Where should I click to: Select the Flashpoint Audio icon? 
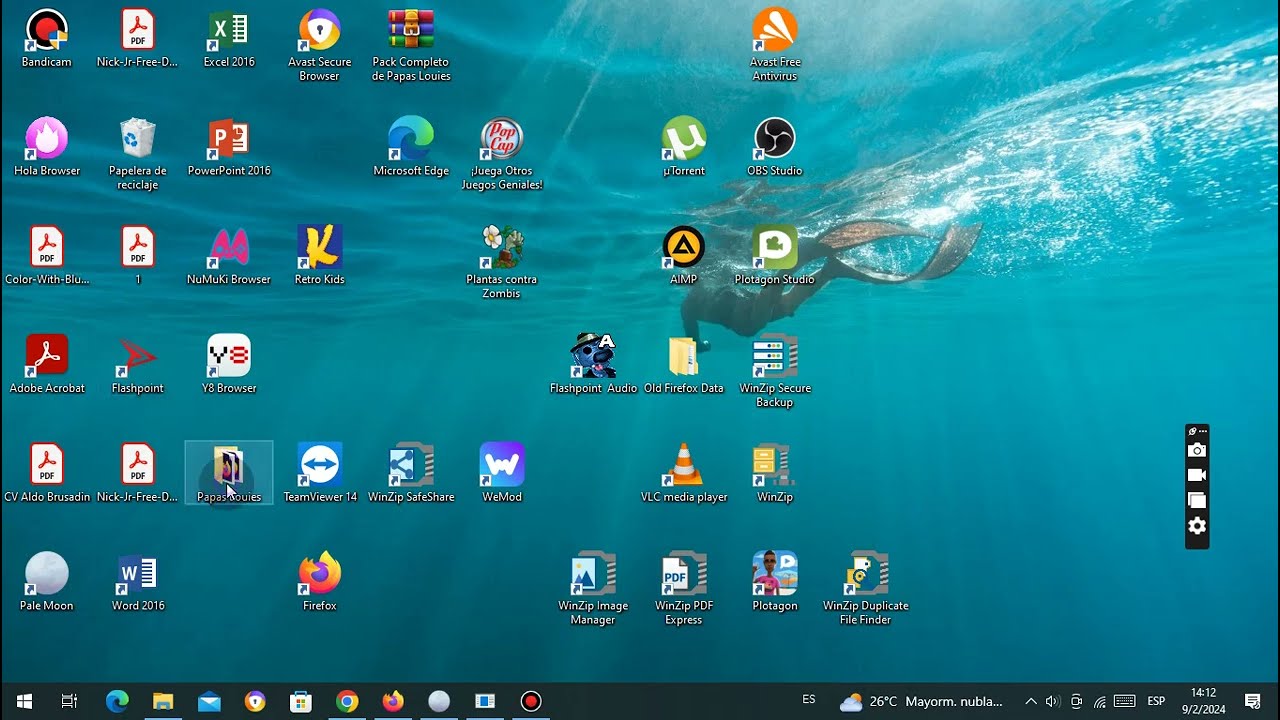pyautogui.click(x=593, y=366)
